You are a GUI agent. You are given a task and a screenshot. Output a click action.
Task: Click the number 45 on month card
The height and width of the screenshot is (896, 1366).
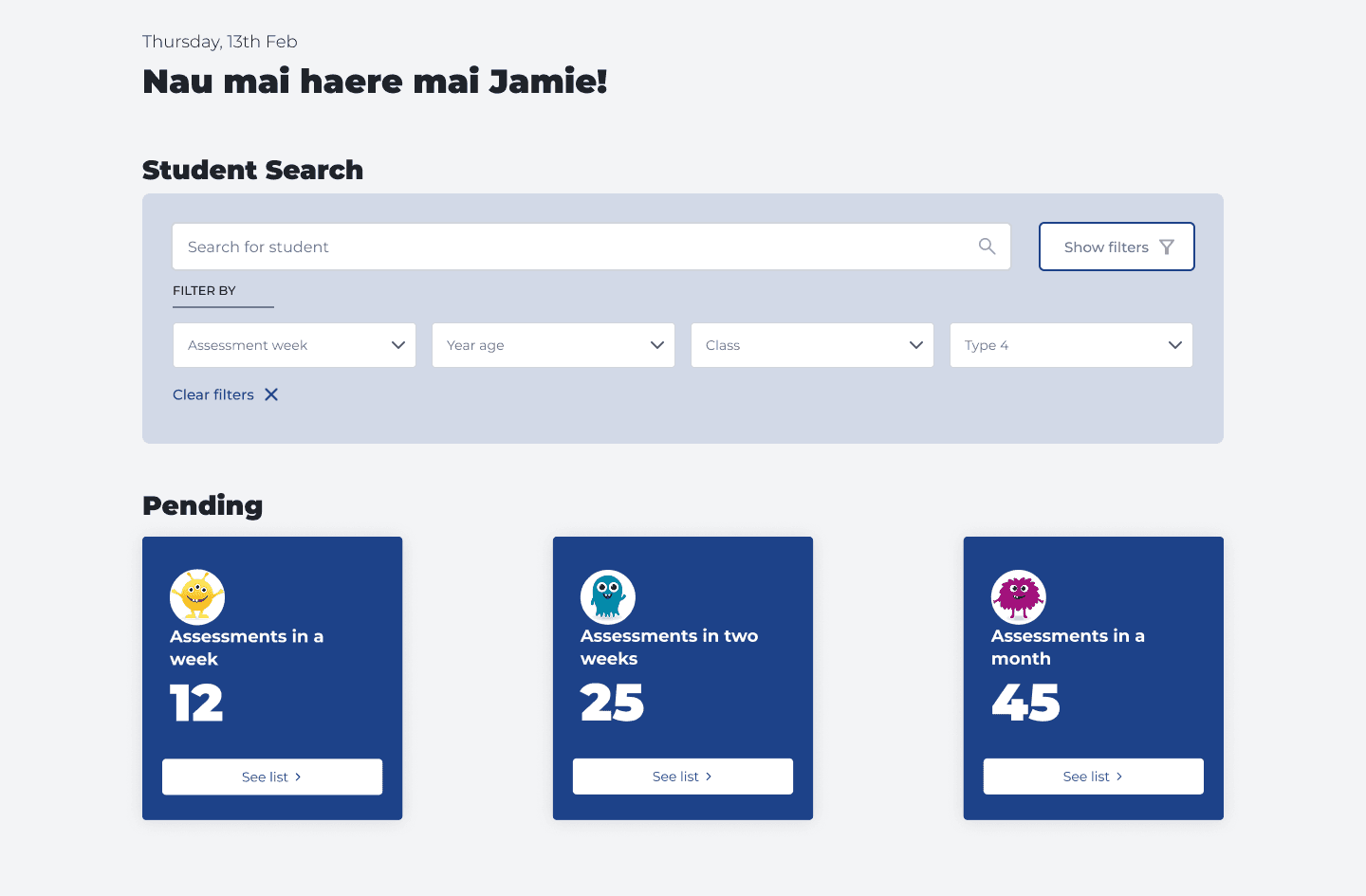click(x=1025, y=704)
